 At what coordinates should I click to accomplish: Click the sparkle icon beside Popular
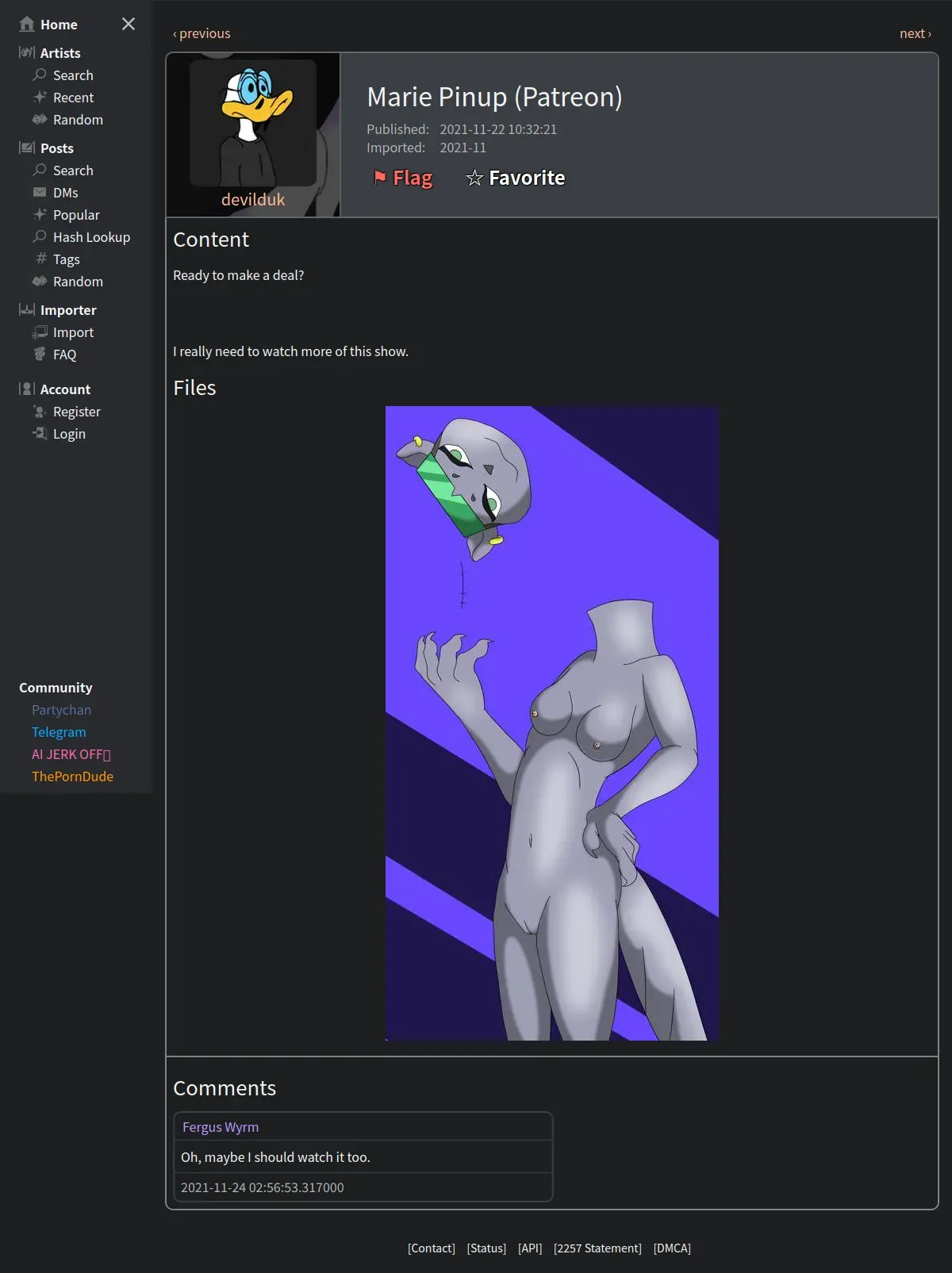[40, 214]
